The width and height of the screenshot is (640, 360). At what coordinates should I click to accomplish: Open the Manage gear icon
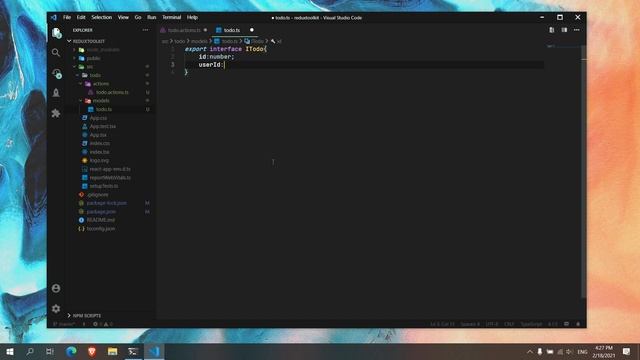coord(56,309)
